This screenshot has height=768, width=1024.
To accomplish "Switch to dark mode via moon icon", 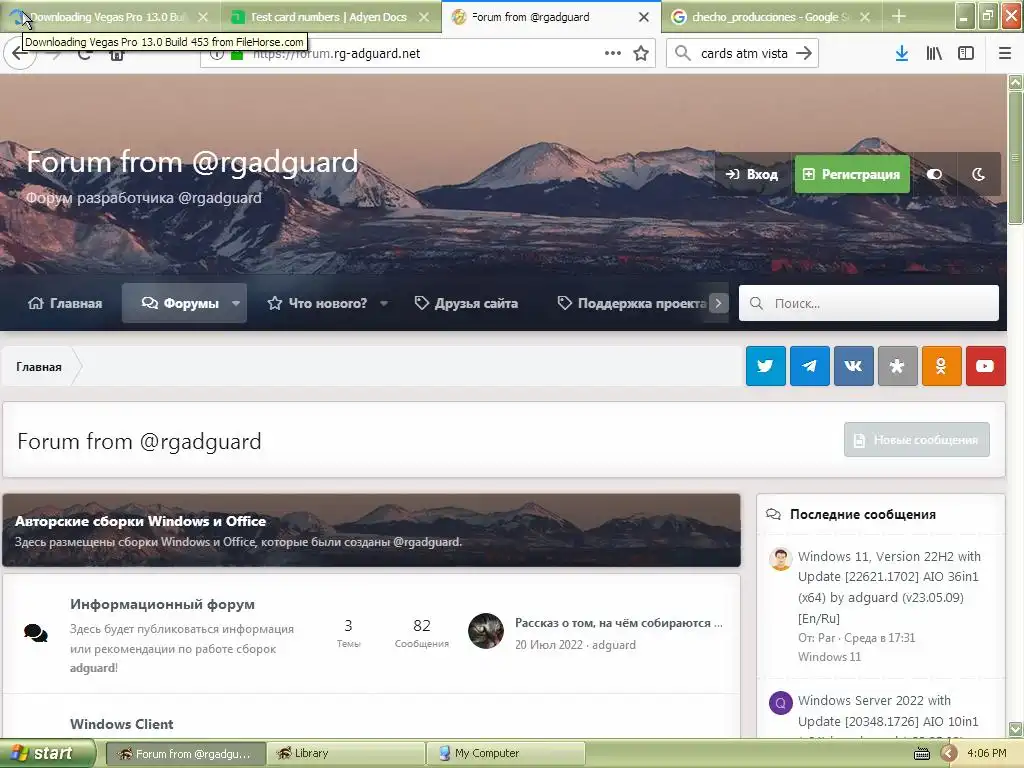I will pyautogui.click(x=978, y=174).
